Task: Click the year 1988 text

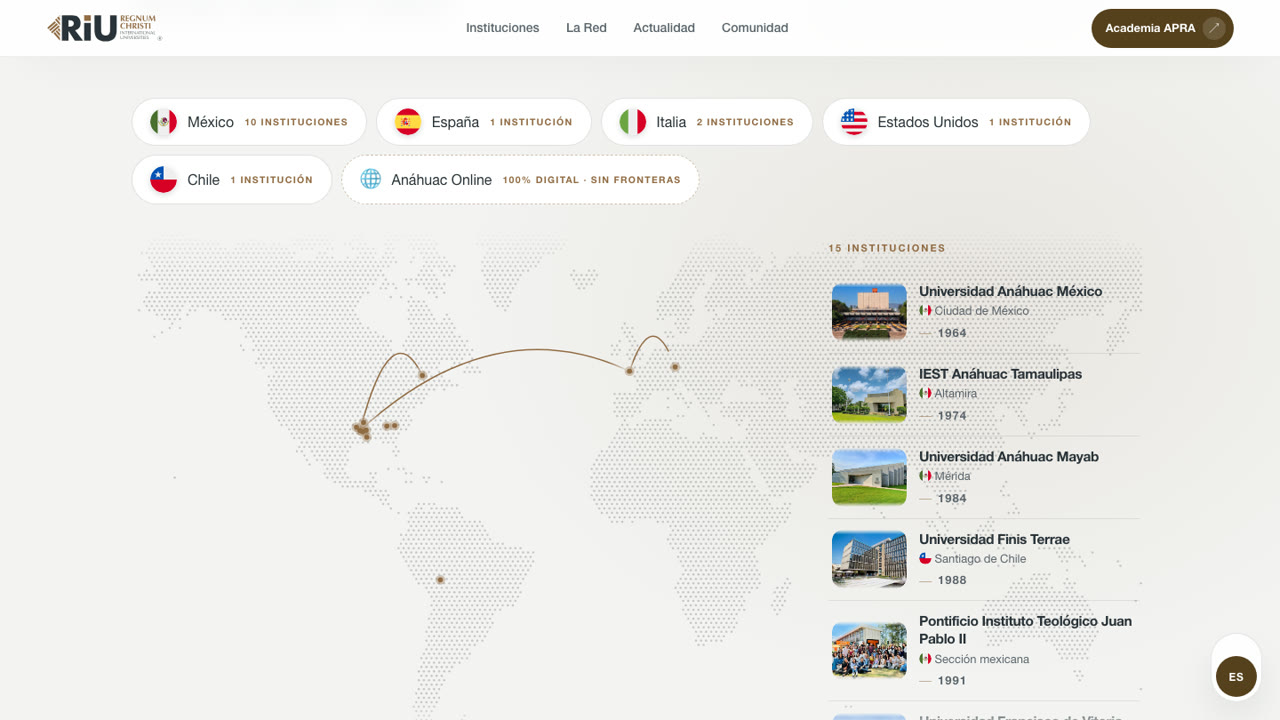Action: point(952,580)
